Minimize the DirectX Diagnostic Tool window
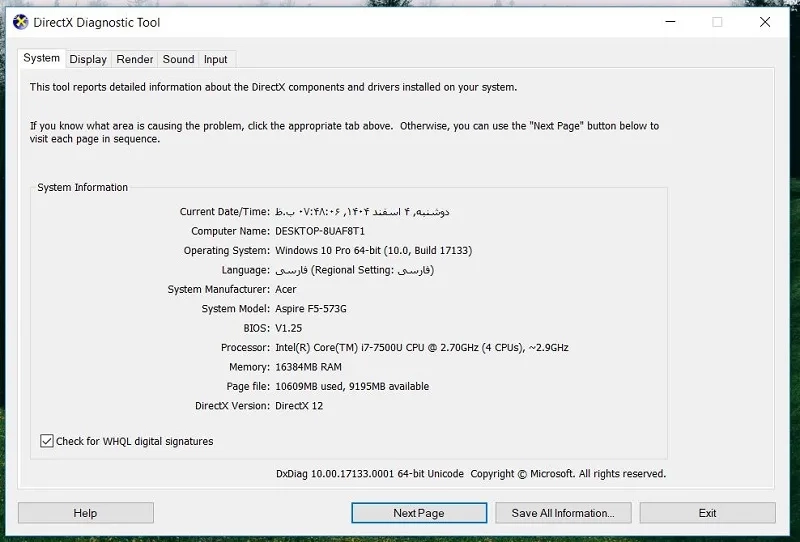 click(x=670, y=22)
